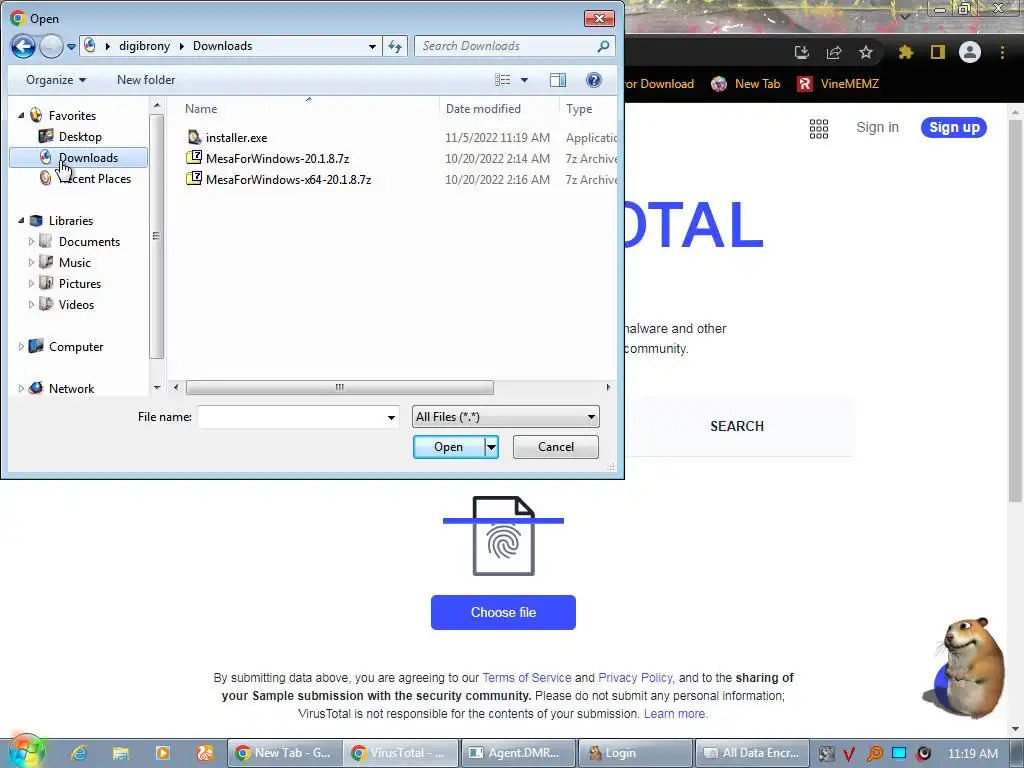Viewport: 1024px width, 768px height.
Task: Select Libraries in navigation pane
Action: click(x=71, y=221)
